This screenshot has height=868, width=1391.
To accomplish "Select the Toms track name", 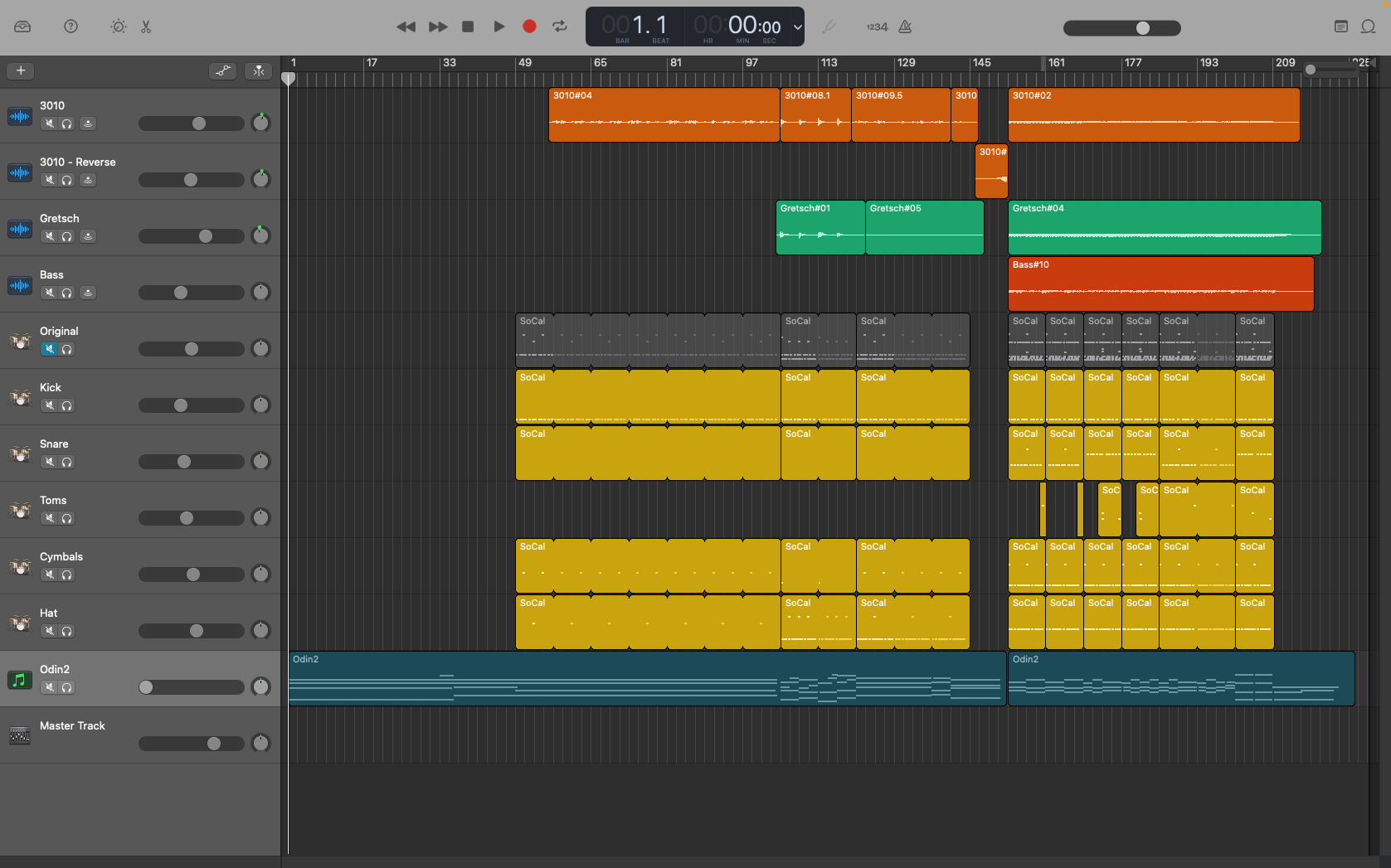I will [53, 500].
